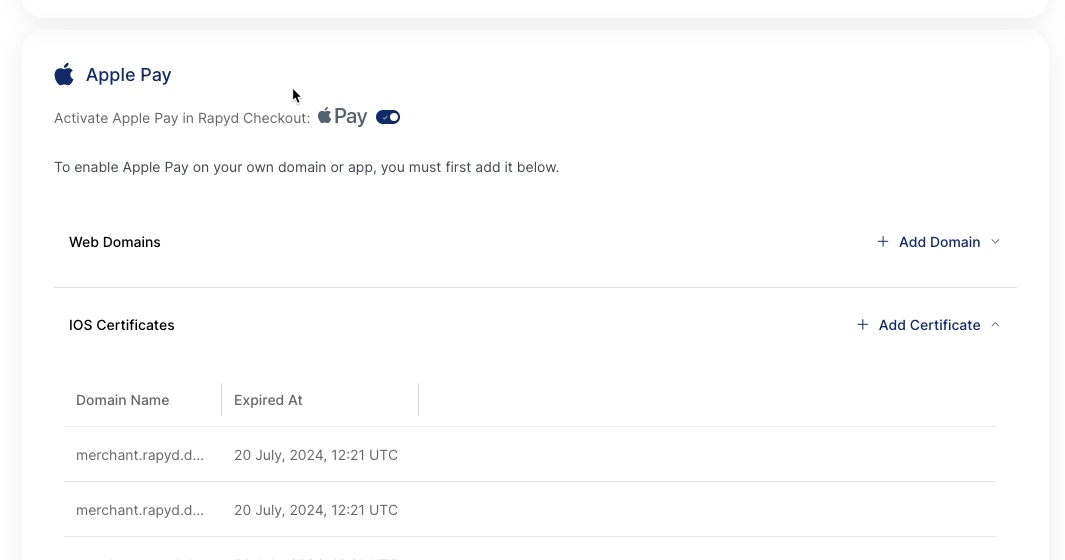The image size is (1065, 560).
Task: Click the Apple logo beside Apple Pay heading
Action: pyautogui.click(x=64, y=74)
